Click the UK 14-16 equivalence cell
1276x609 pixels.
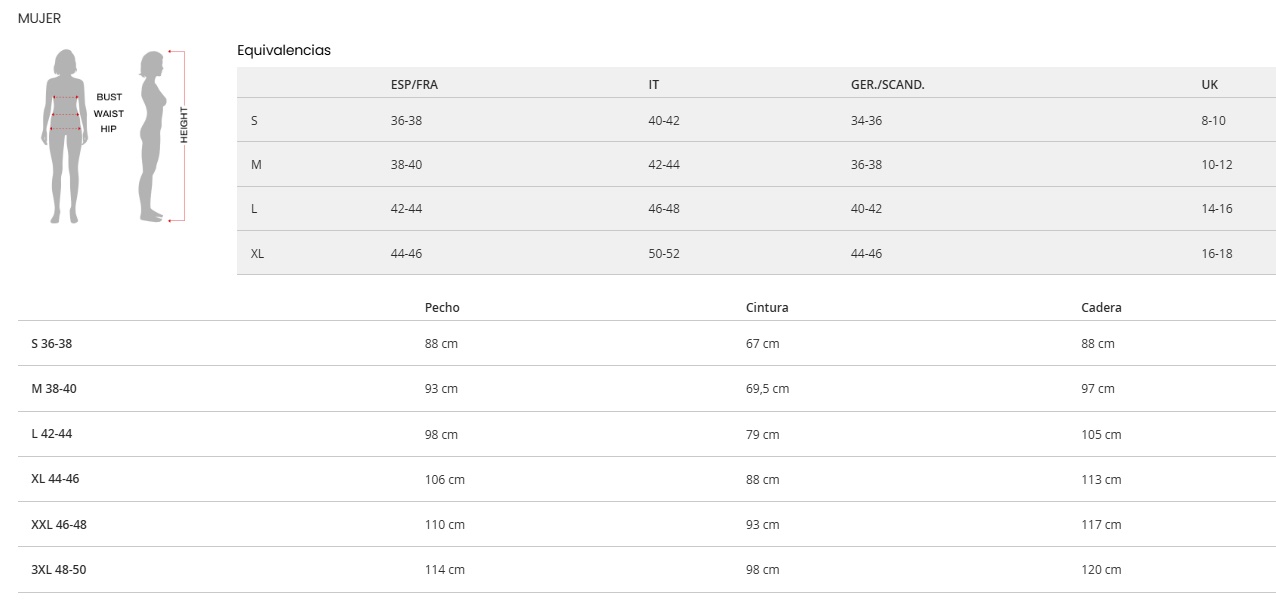pos(1216,208)
